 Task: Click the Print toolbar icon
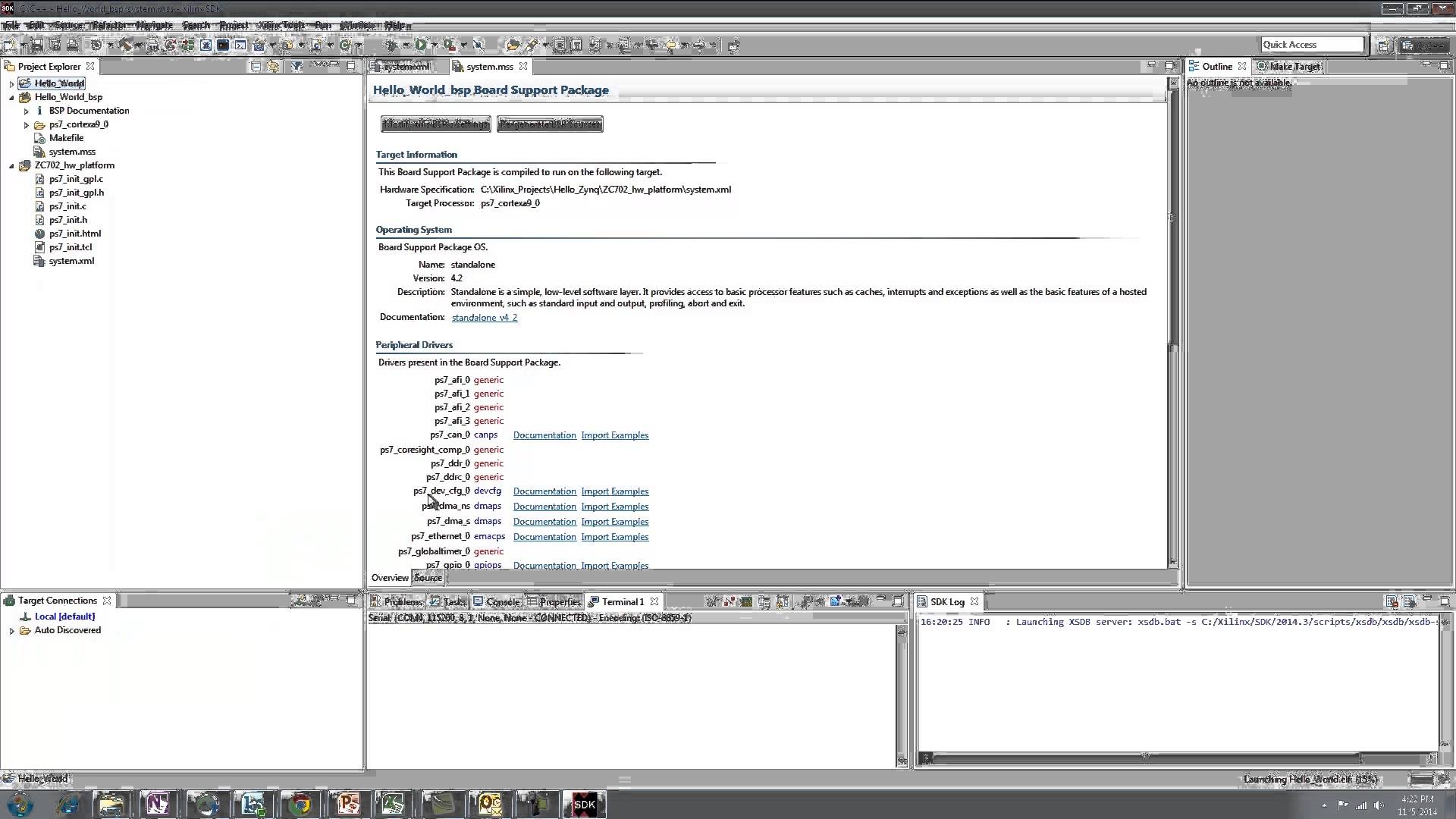point(73,45)
